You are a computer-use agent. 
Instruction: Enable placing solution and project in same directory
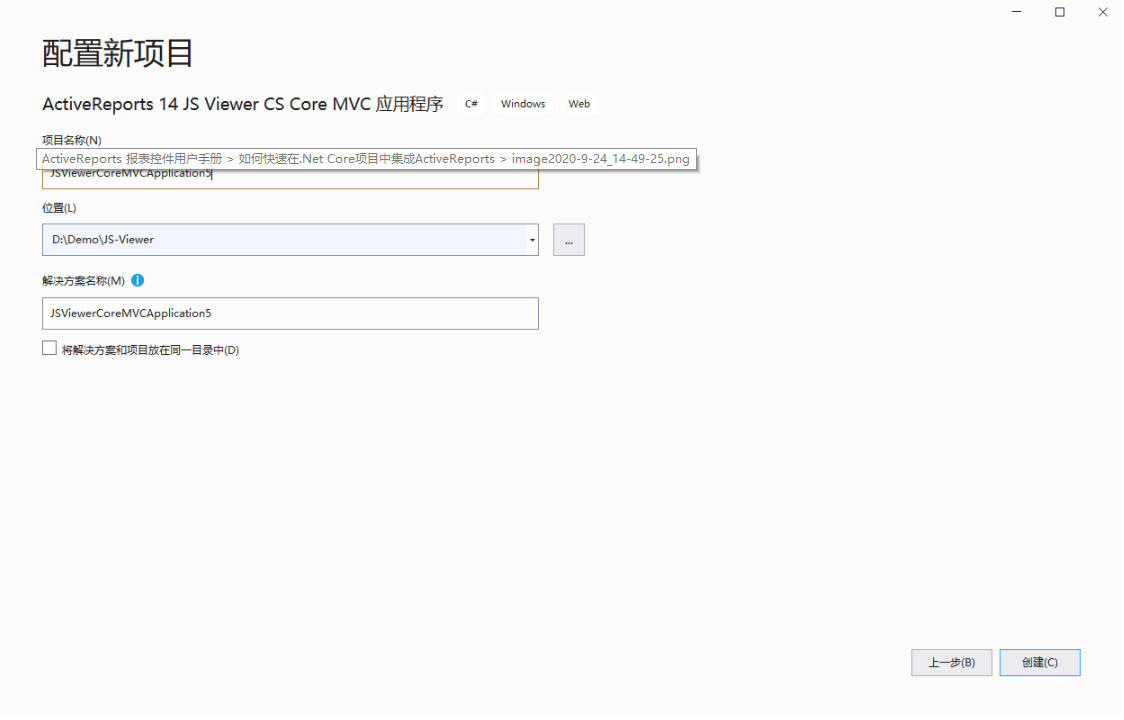(x=49, y=349)
